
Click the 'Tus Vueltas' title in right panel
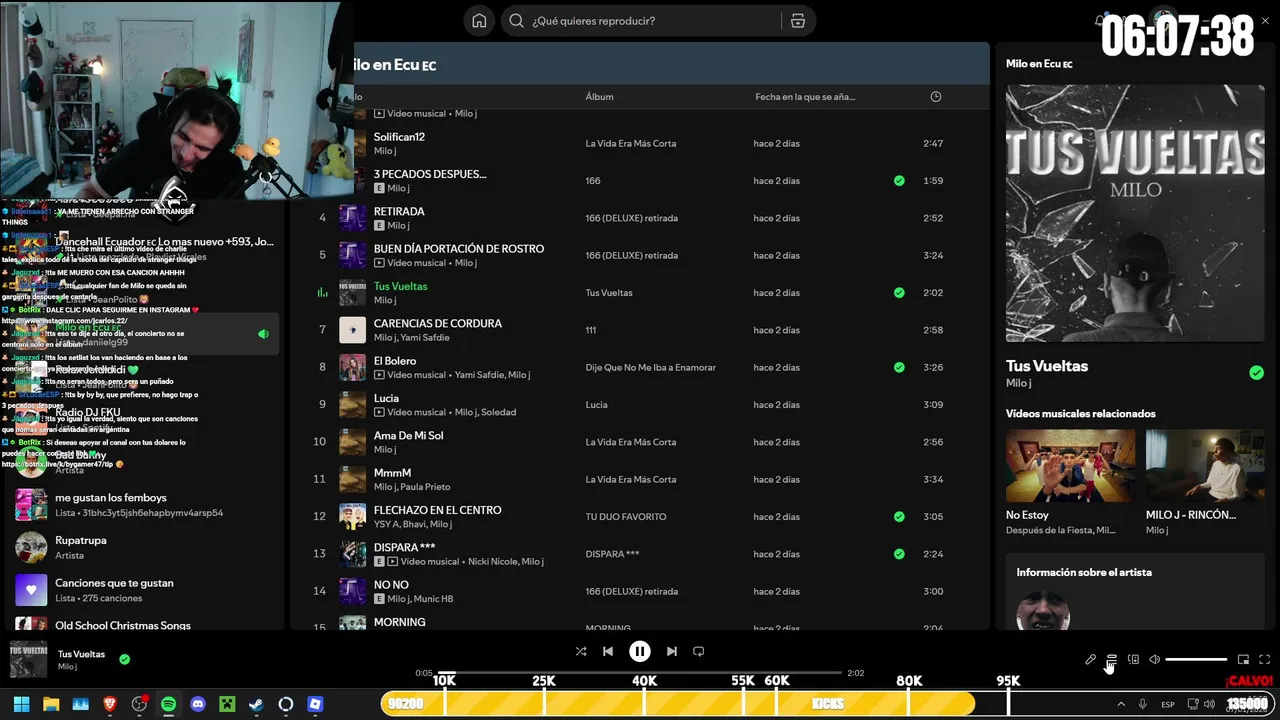pos(1046,366)
